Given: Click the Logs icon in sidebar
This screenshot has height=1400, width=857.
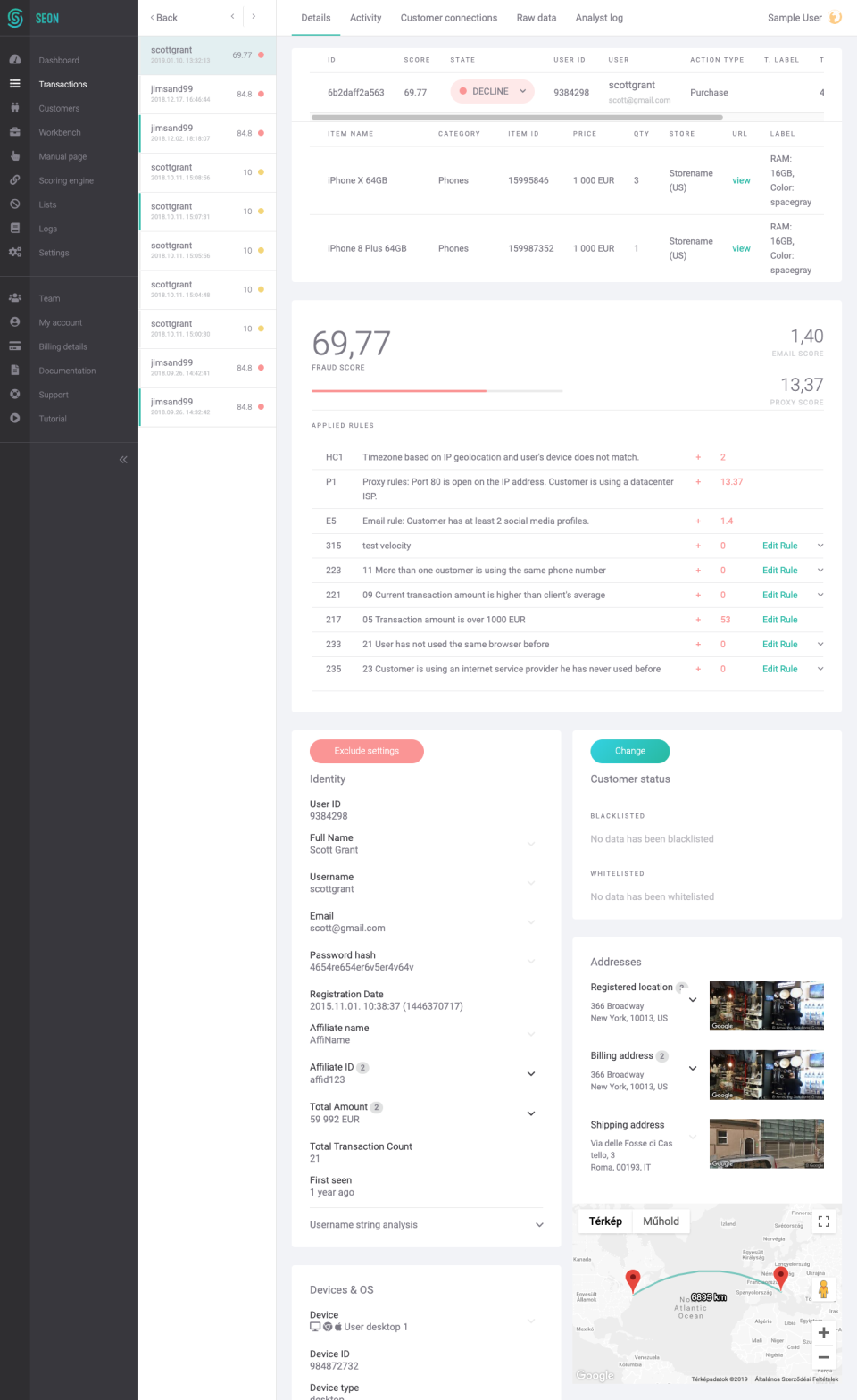Looking at the screenshot, I should (15, 229).
